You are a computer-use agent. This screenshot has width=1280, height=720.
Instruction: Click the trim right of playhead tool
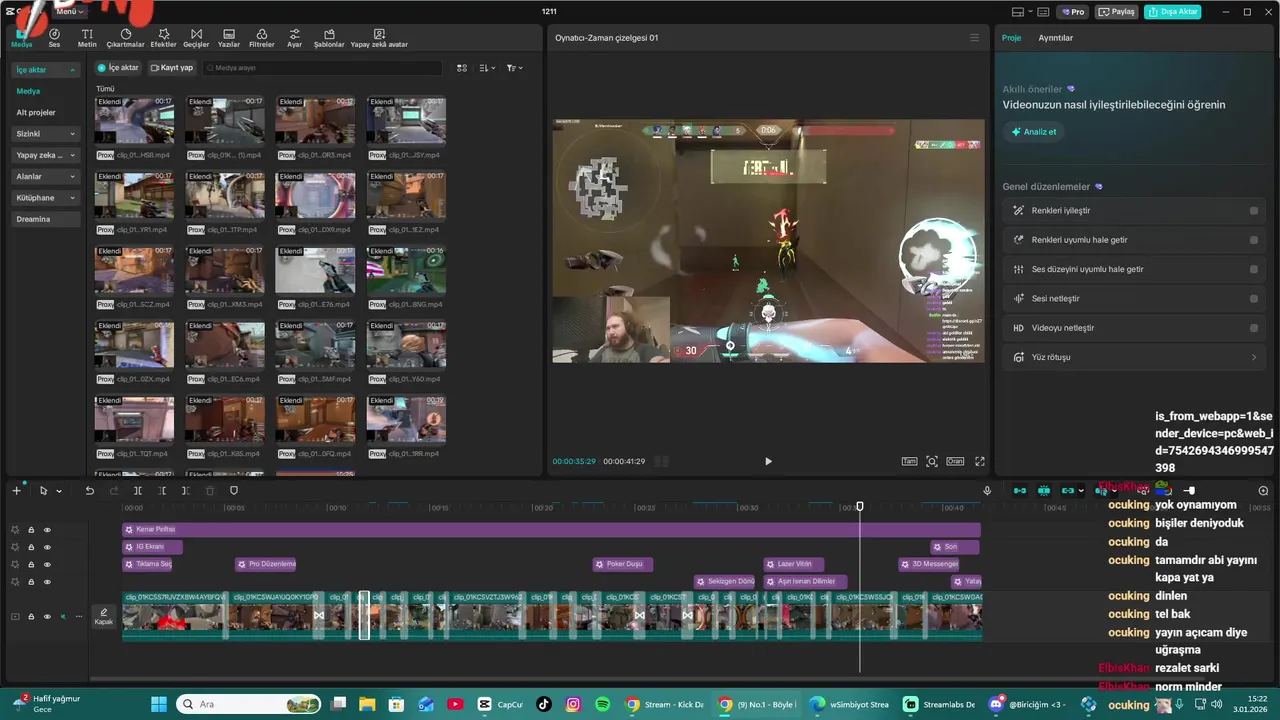(186, 491)
